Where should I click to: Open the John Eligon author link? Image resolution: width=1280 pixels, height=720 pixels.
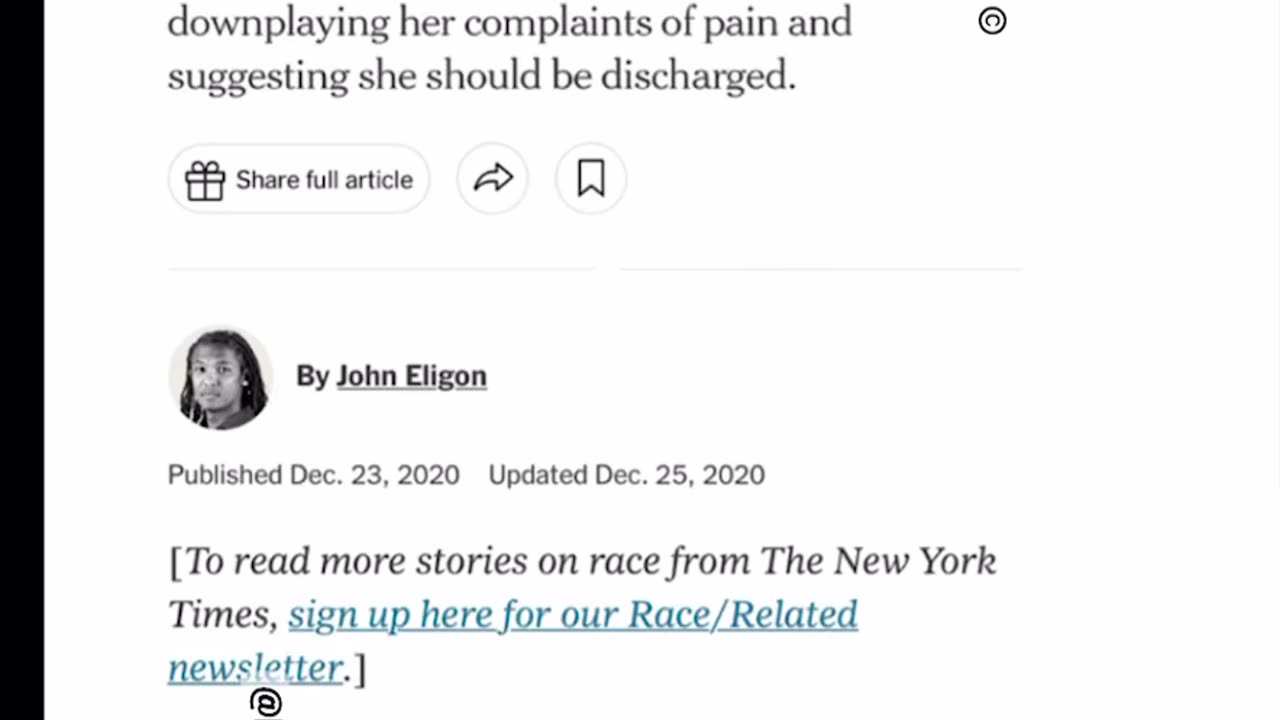(411, 376)
